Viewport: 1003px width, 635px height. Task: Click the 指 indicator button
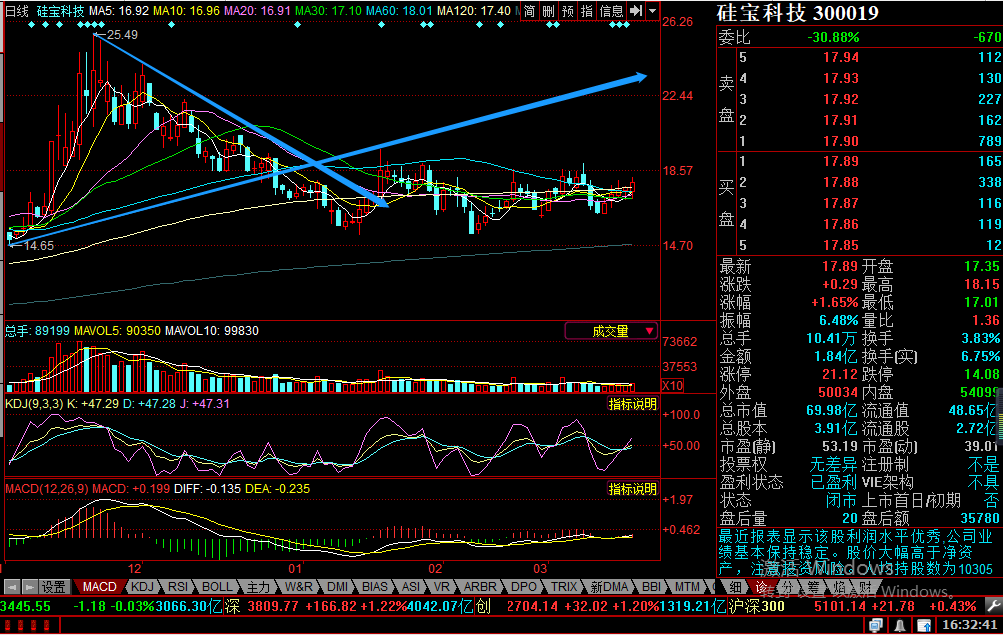click(587, 11)
